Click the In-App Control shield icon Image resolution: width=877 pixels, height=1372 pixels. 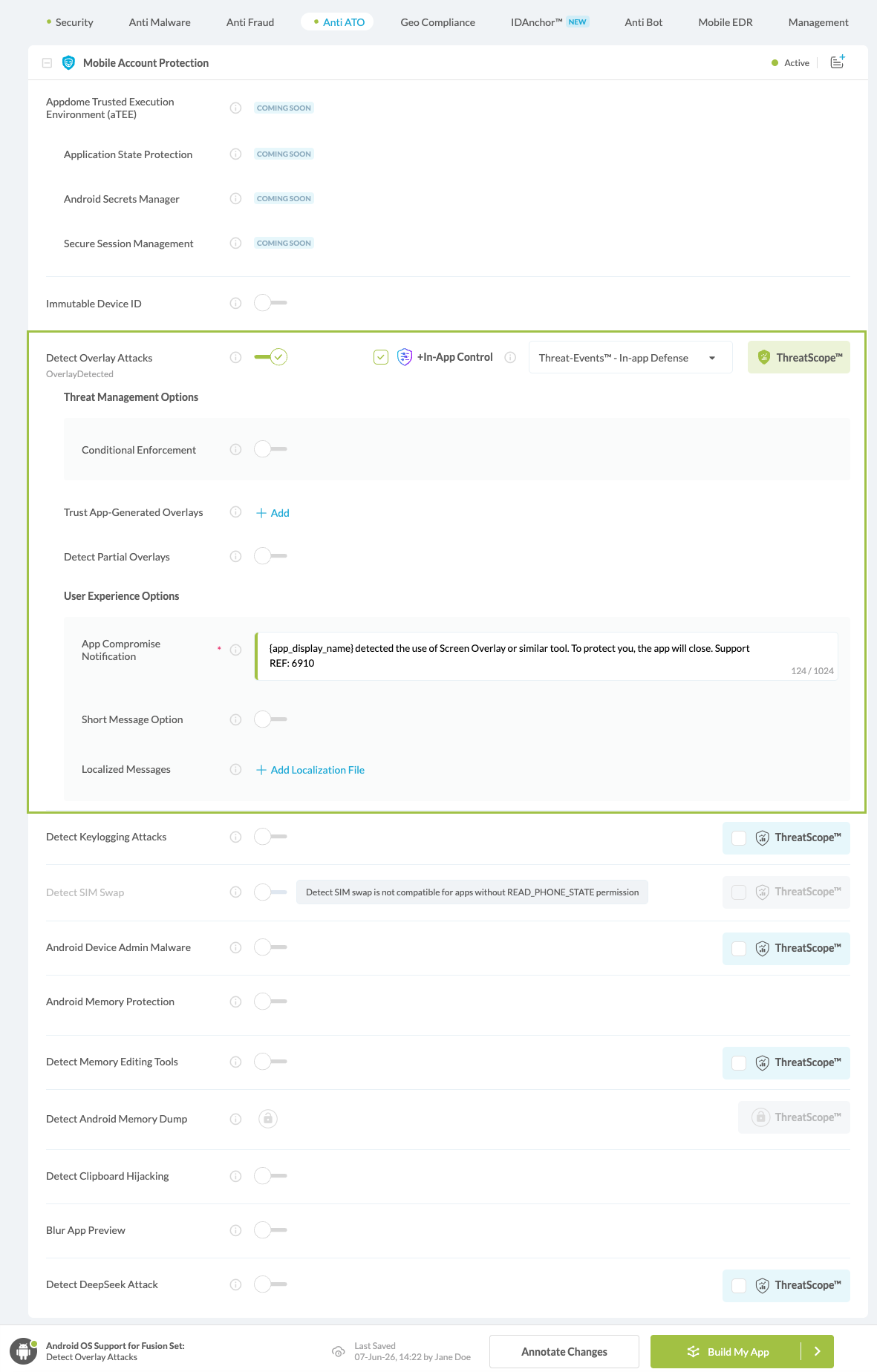pyautogui.click(x=405, y=357)
